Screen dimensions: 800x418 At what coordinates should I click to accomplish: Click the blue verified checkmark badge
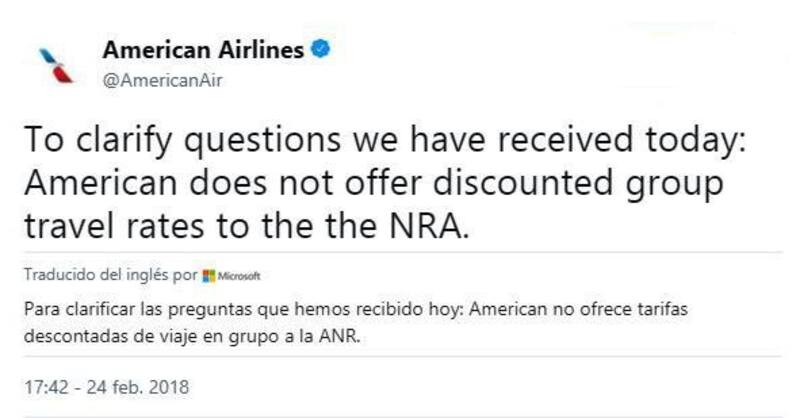321,51
